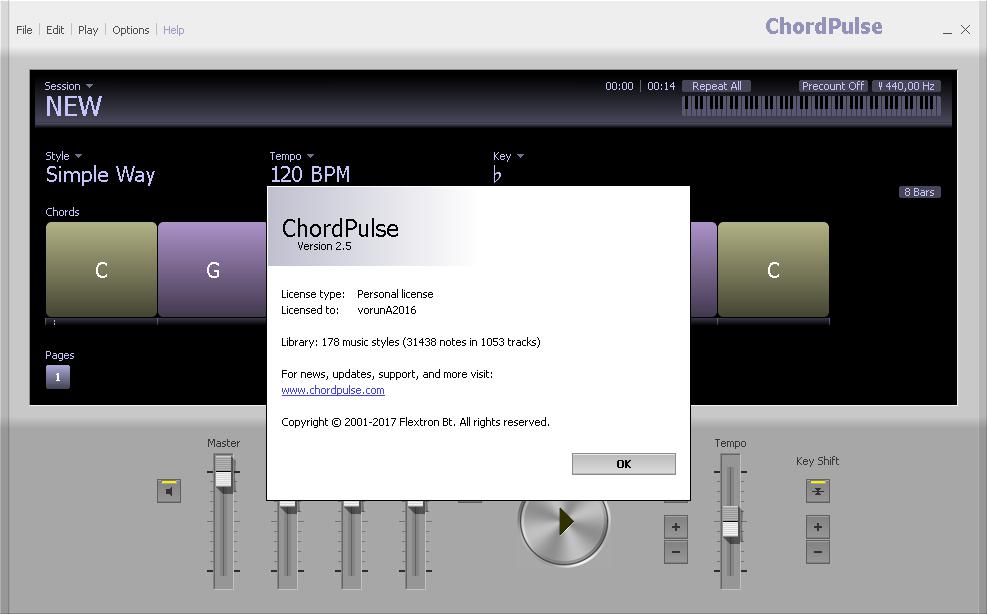987x614 pixels.
Task: Open the File menu
Action: pos(24,30)
